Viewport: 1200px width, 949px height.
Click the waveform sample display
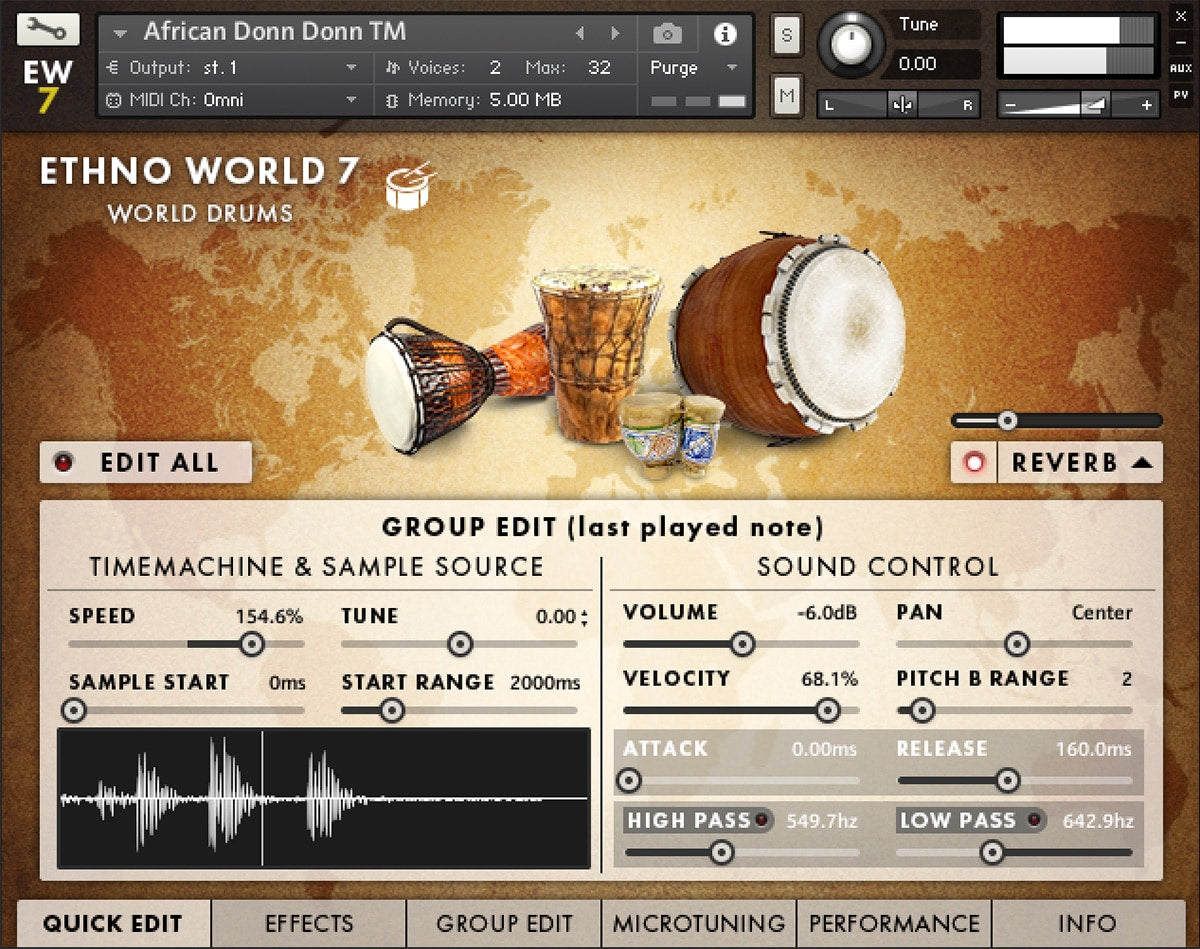point(324,798)
